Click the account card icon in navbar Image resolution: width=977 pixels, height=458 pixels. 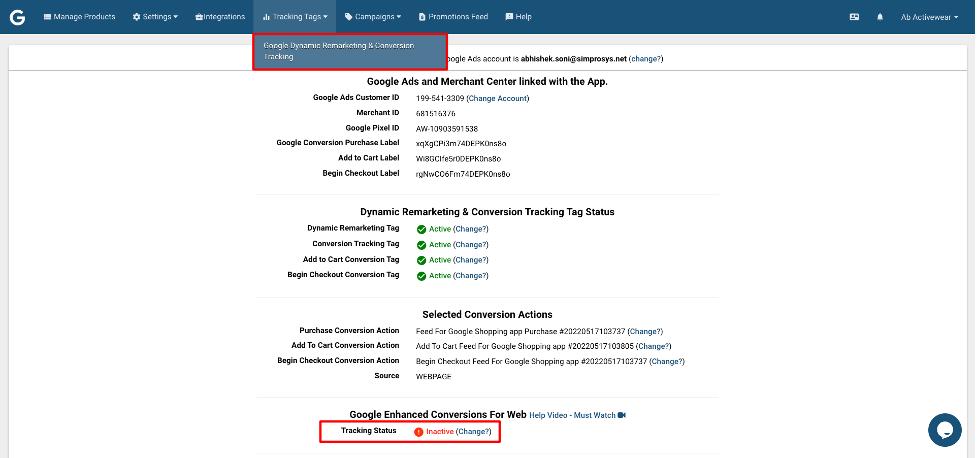(854, 17)
